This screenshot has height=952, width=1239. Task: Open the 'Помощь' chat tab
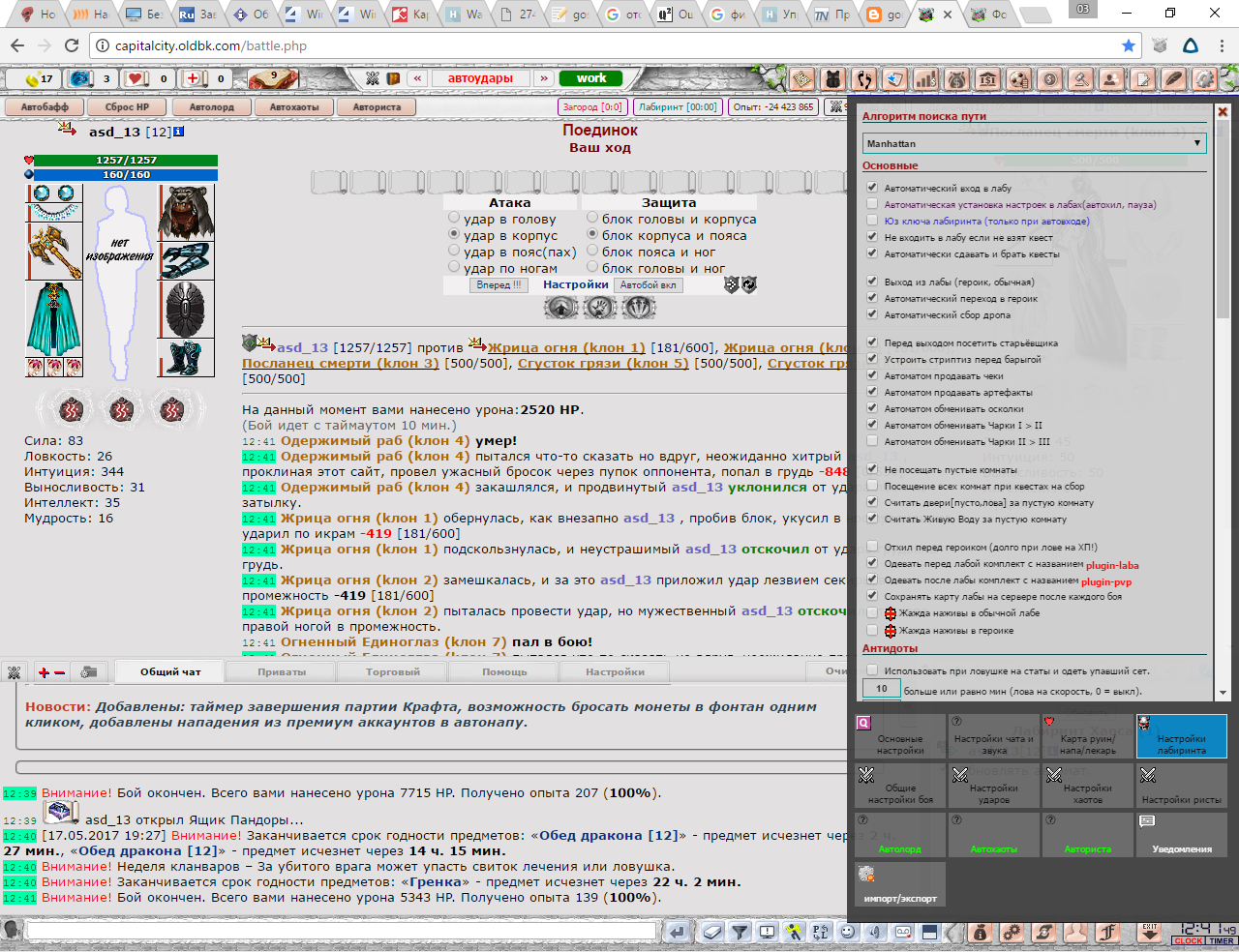point(504,671)
